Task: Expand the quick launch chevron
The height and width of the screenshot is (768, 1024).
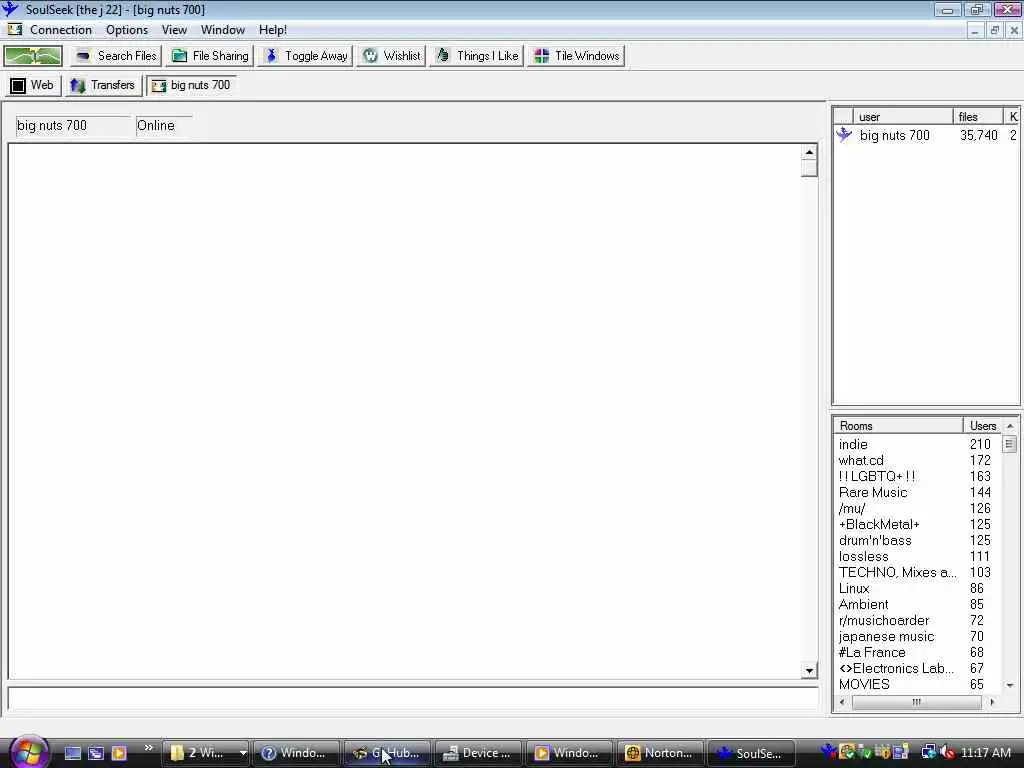Action: 148,748
